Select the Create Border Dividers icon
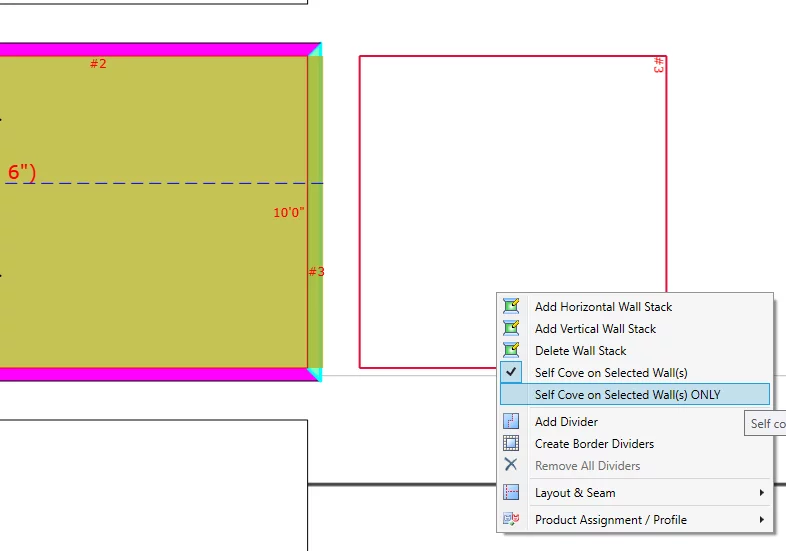 511,444
